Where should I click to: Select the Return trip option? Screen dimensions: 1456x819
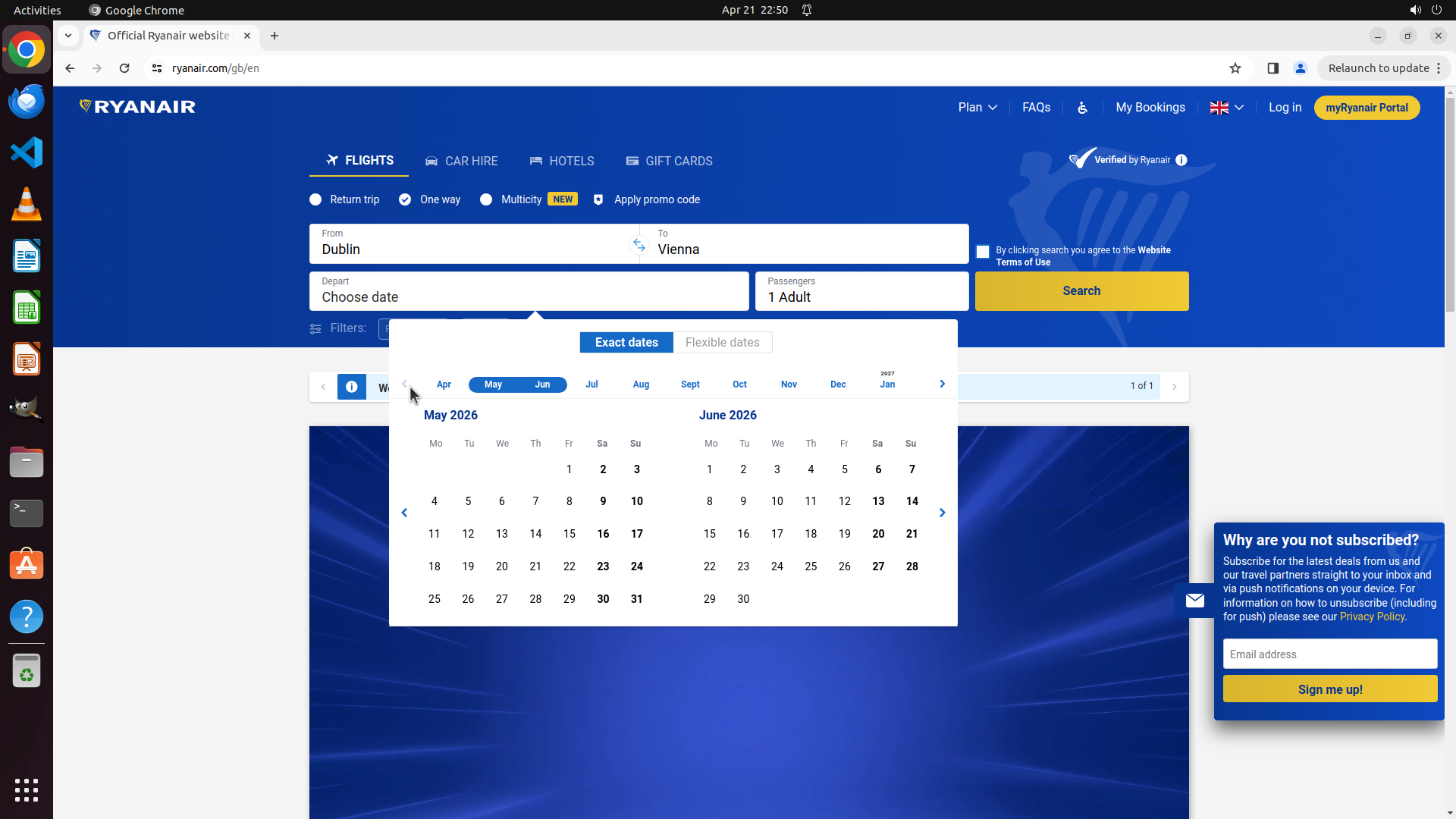[x=315, y=199]
